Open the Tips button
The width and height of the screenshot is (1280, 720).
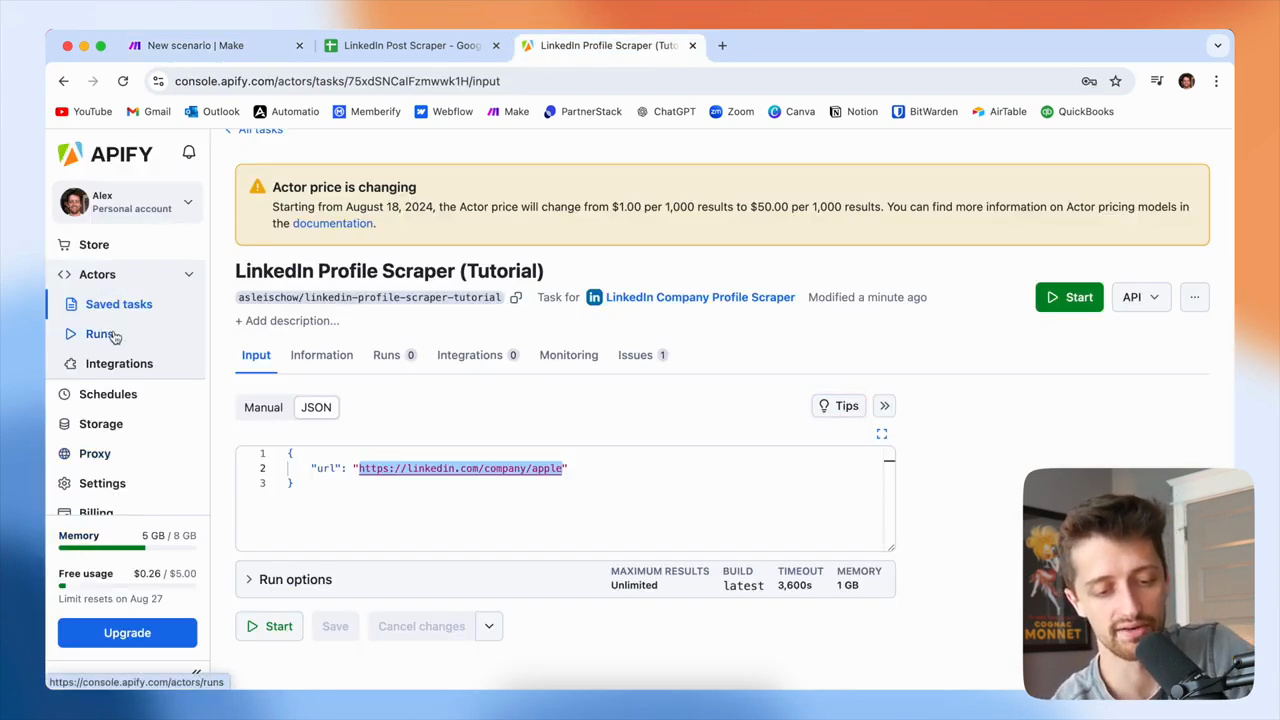pos(838,406)
